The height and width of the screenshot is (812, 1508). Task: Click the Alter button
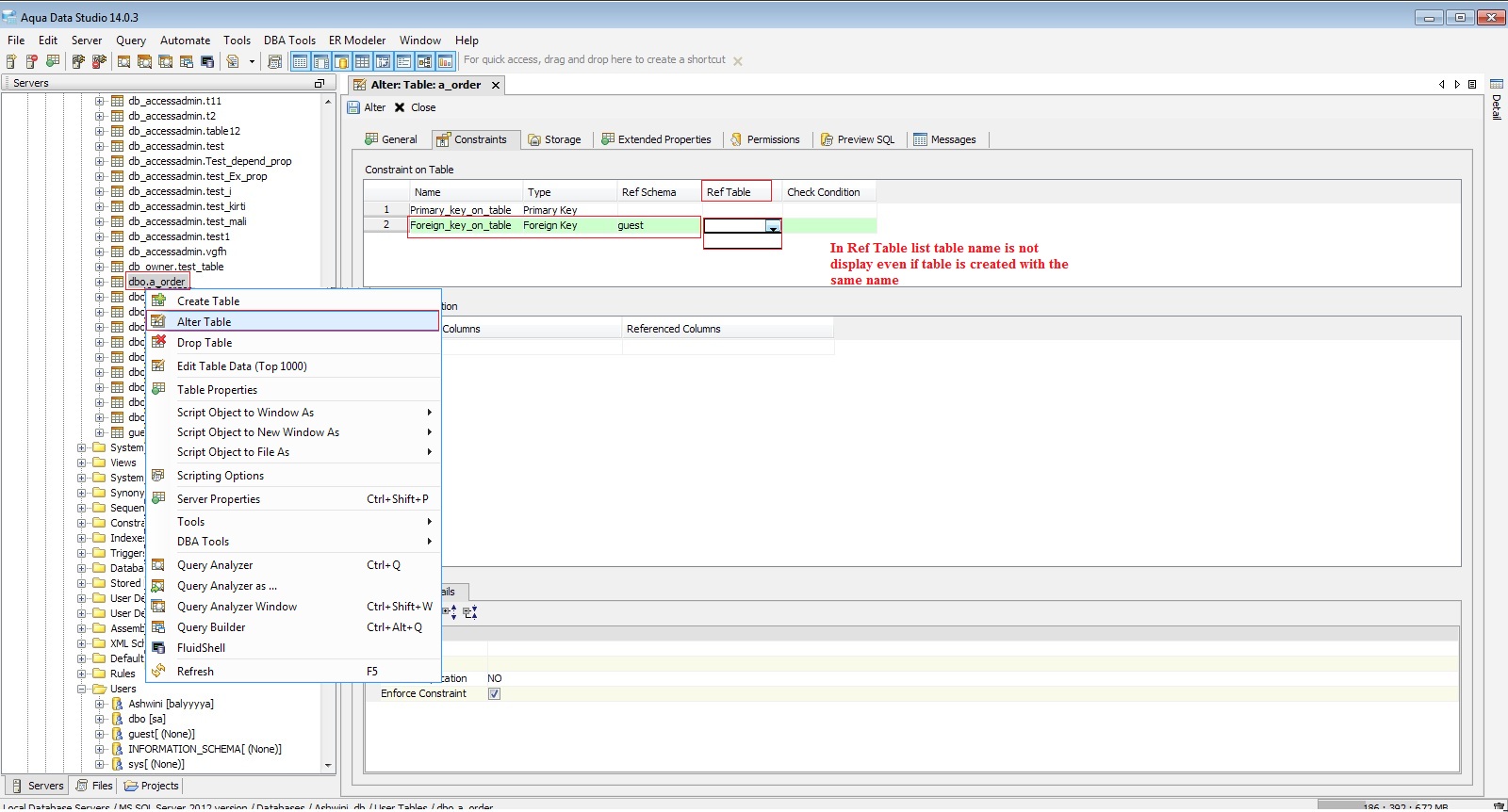click(367, 107)
